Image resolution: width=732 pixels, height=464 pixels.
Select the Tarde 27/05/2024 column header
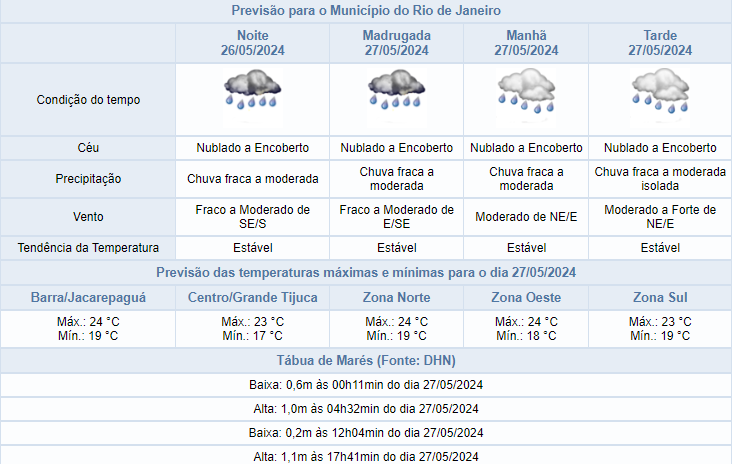[x=660, y=42]
